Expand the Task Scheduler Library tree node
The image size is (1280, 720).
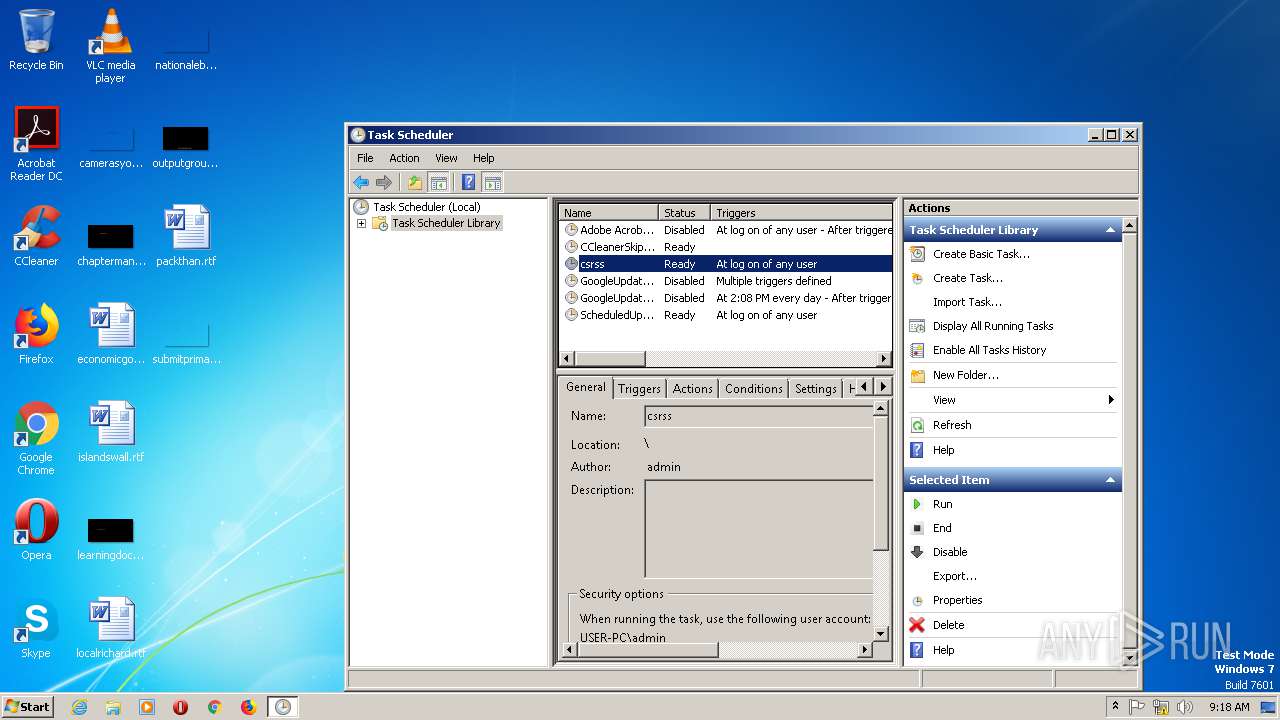[361, 223]
